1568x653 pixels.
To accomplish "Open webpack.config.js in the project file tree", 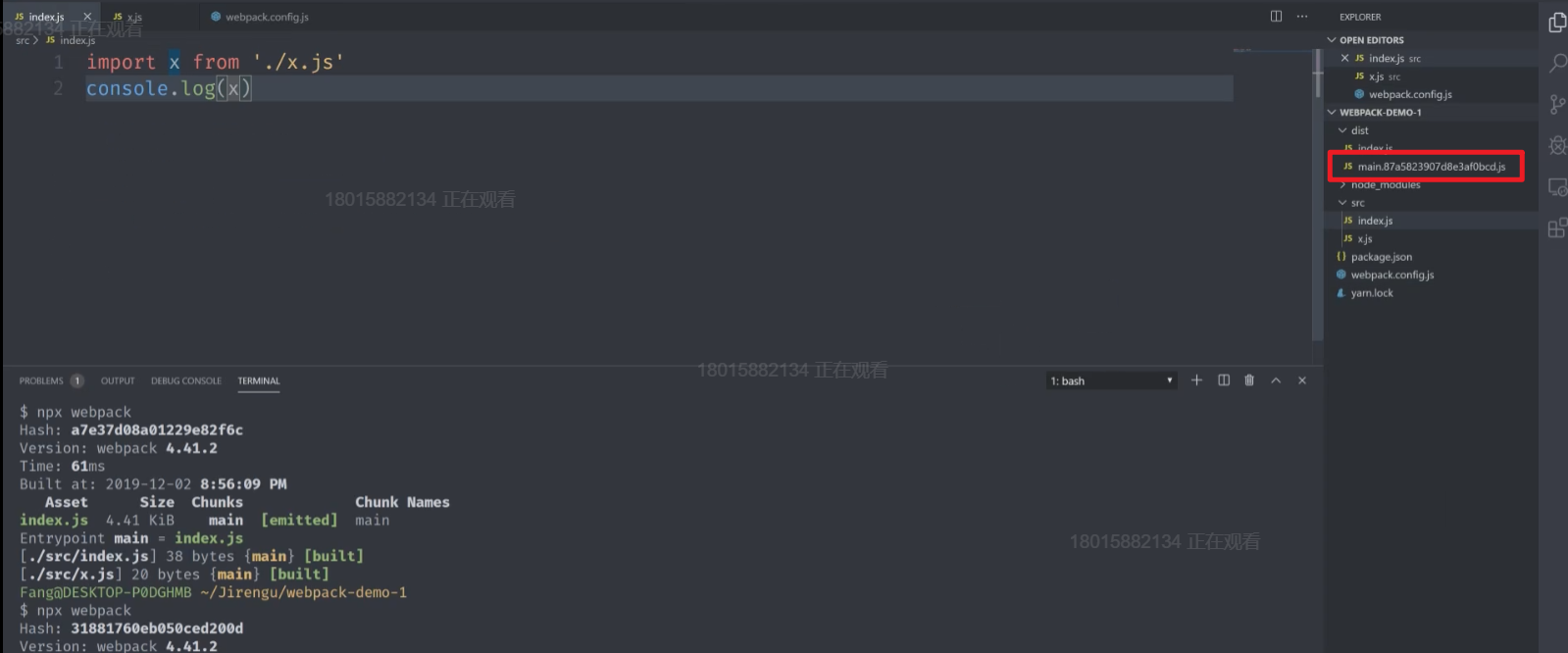I will (1431, 275).
